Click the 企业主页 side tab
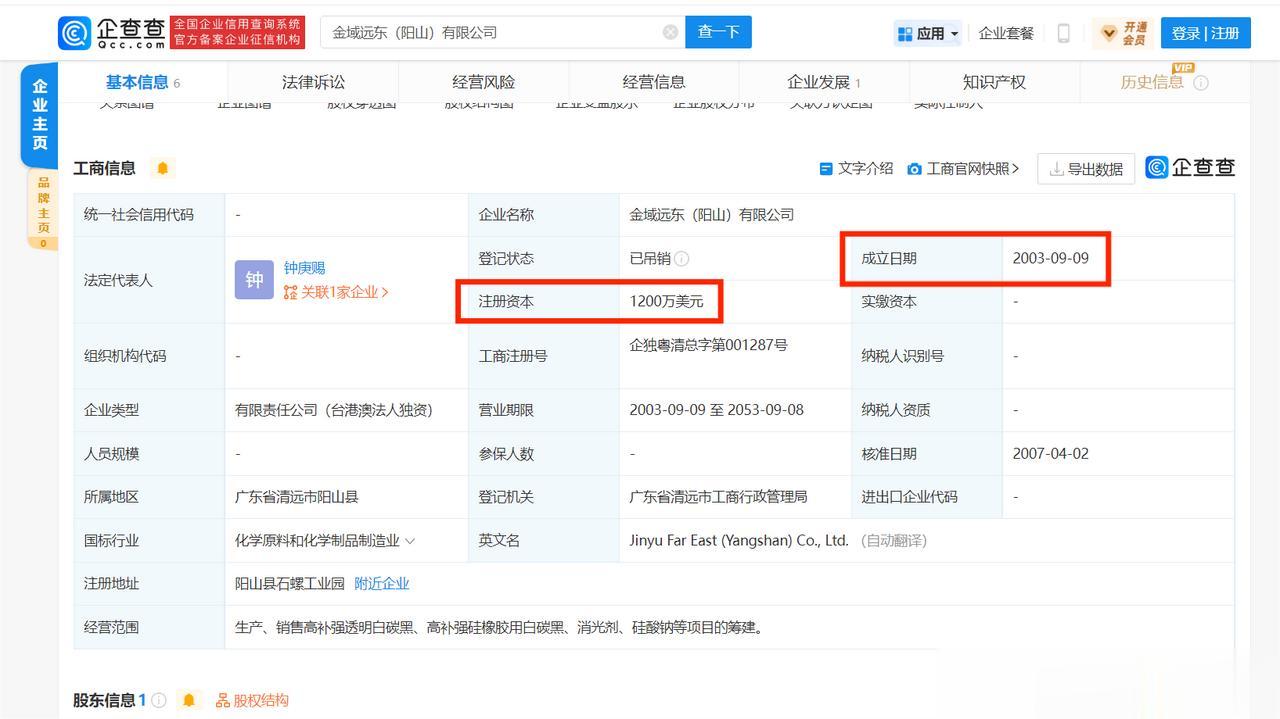This screenshot has height=719, width=1280. point(39,114)
